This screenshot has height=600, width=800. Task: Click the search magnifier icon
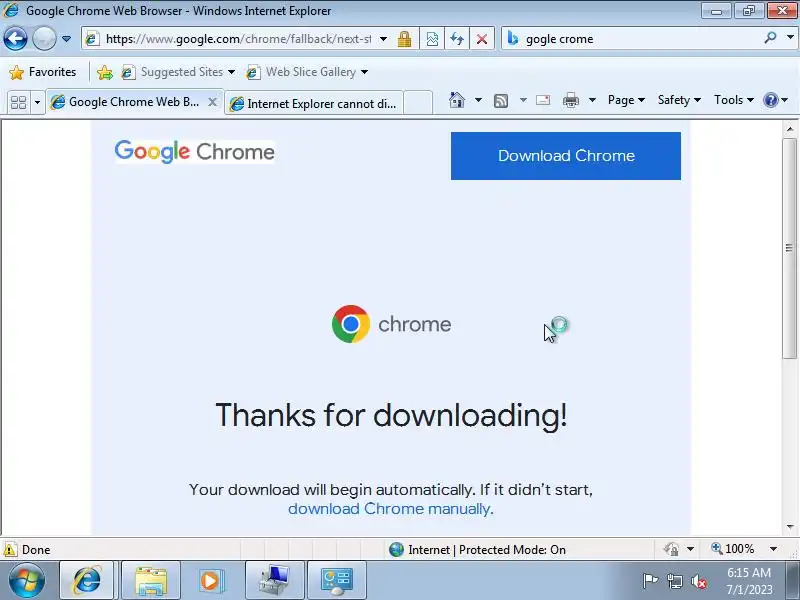pos(770,38)
